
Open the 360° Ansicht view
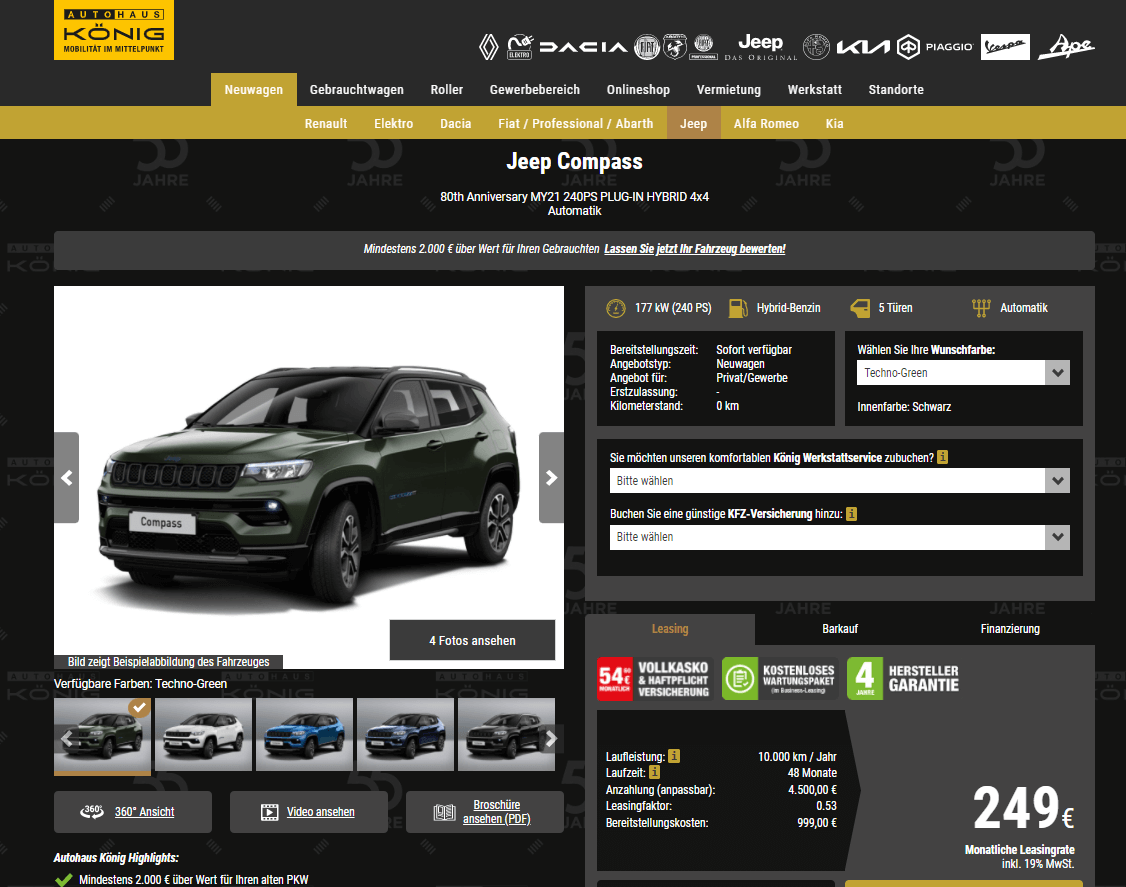pos(133,812)
